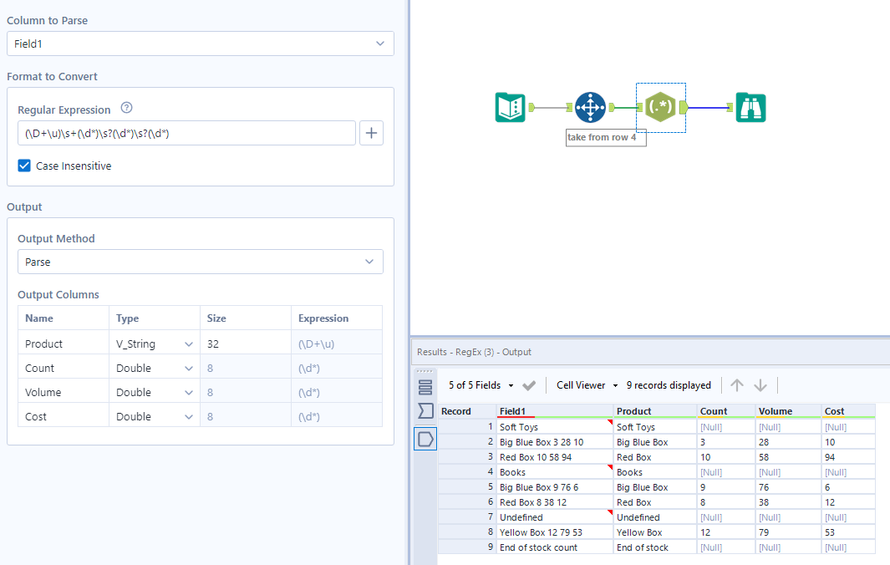890x565 pixels.
Task: Click the checkmark apply fields icon
Action: 529,386
